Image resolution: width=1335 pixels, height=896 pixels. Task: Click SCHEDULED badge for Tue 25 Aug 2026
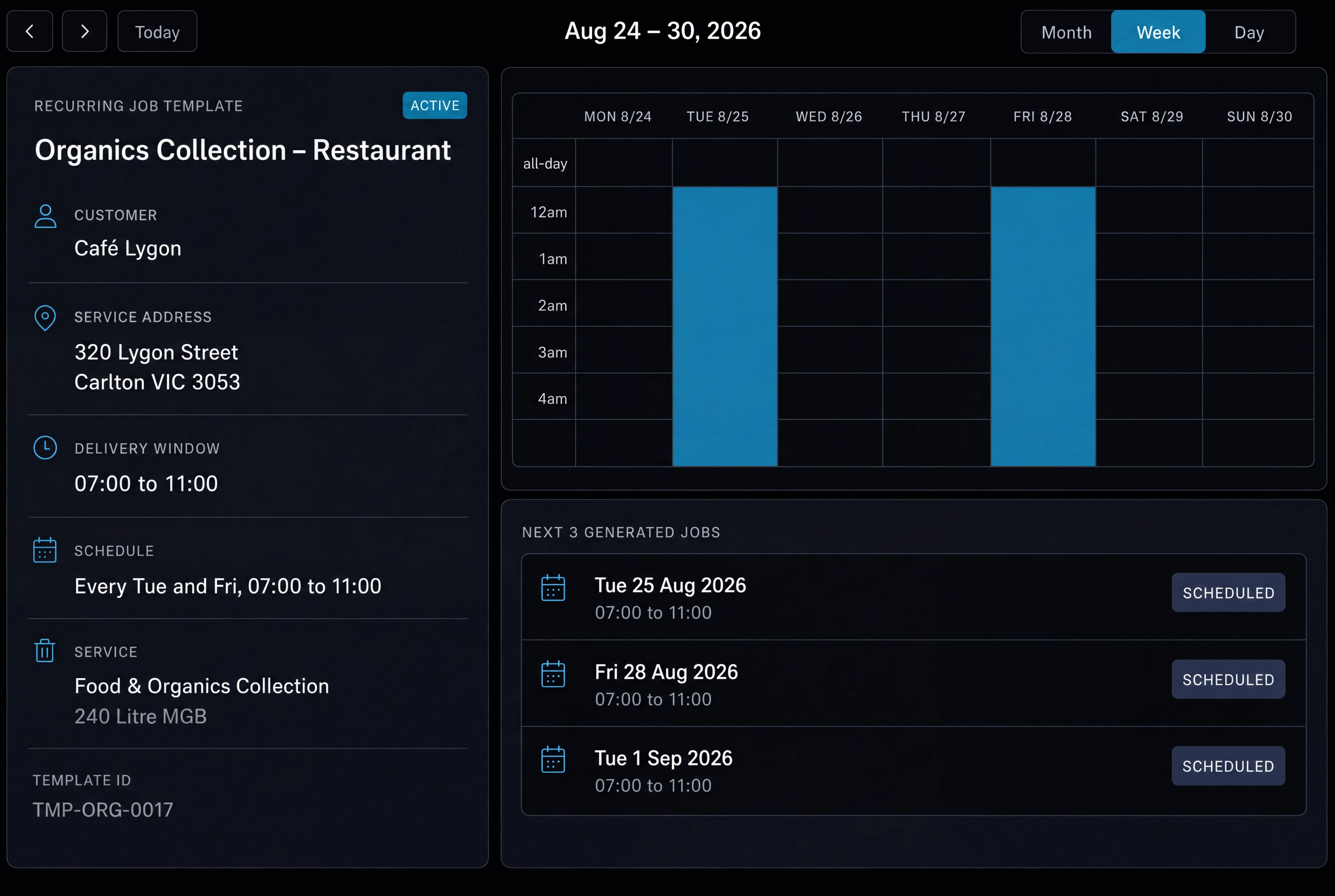click(x=1228, y=592)
